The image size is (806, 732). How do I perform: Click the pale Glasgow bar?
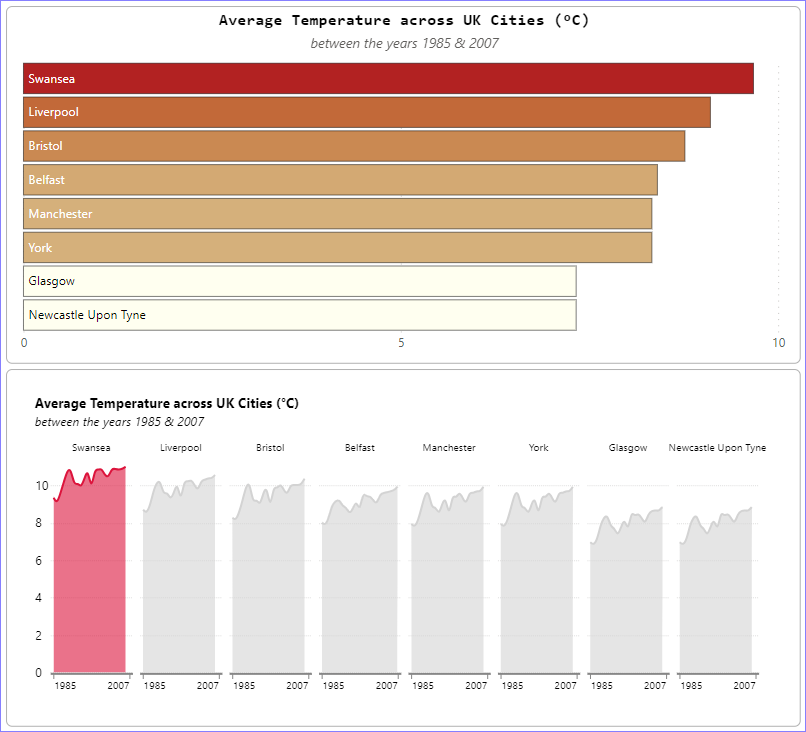[x=299, y=281]
